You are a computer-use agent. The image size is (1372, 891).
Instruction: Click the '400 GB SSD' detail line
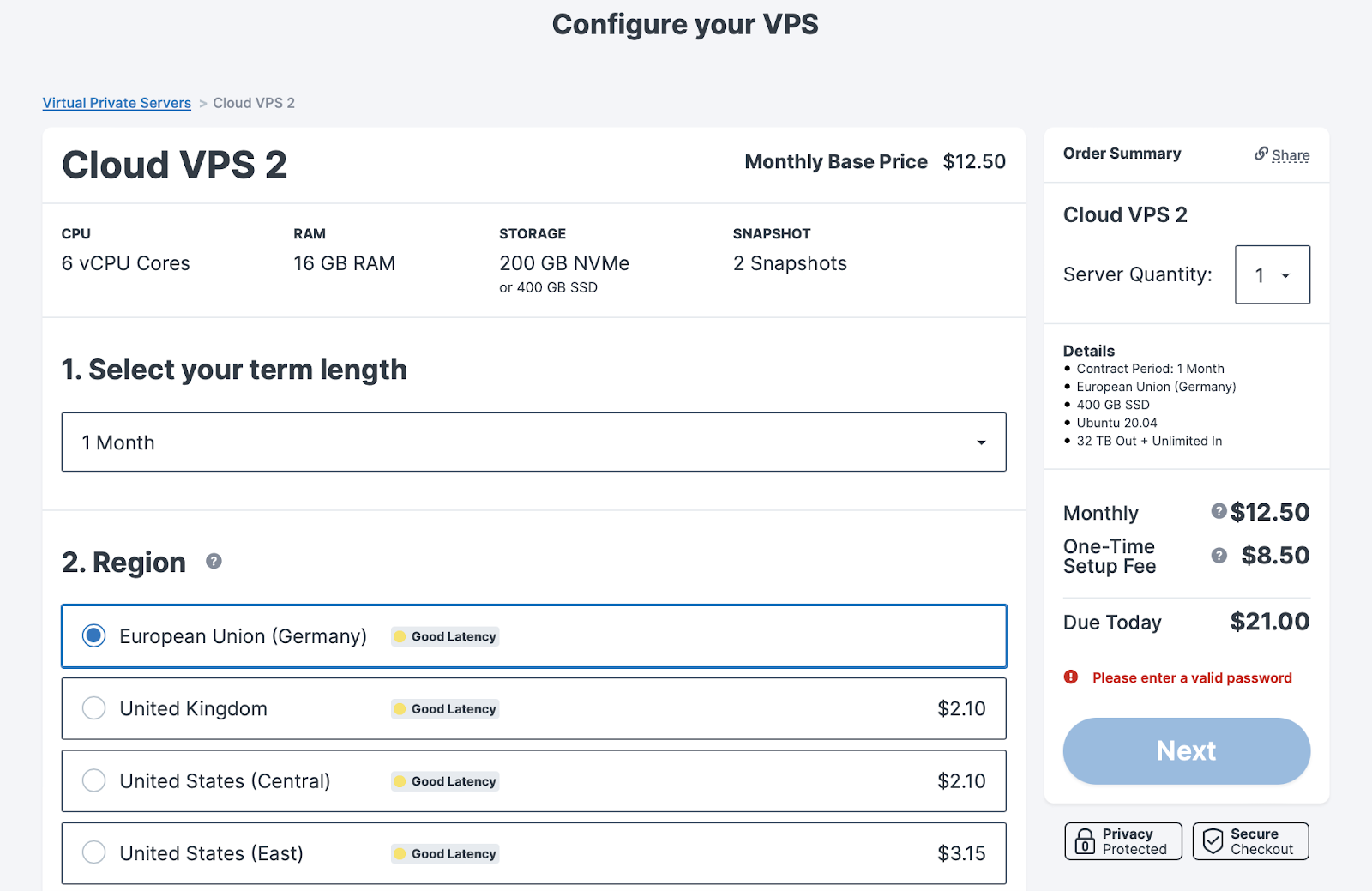coord(1113,405)
